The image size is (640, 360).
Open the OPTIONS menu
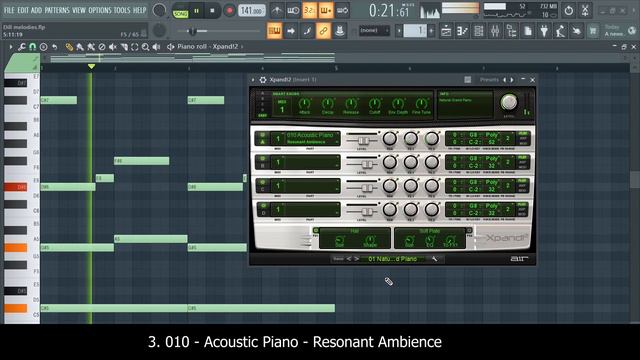click(x=100, y=10)
